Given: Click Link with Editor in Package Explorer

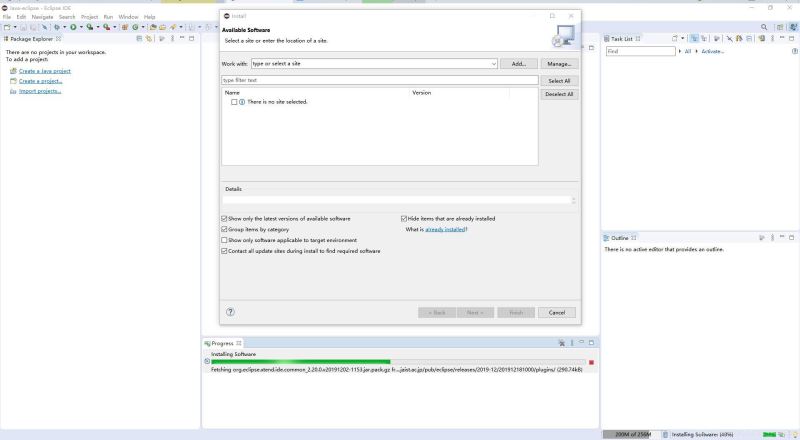Looking at the screenshot, I should click(148, 38).
